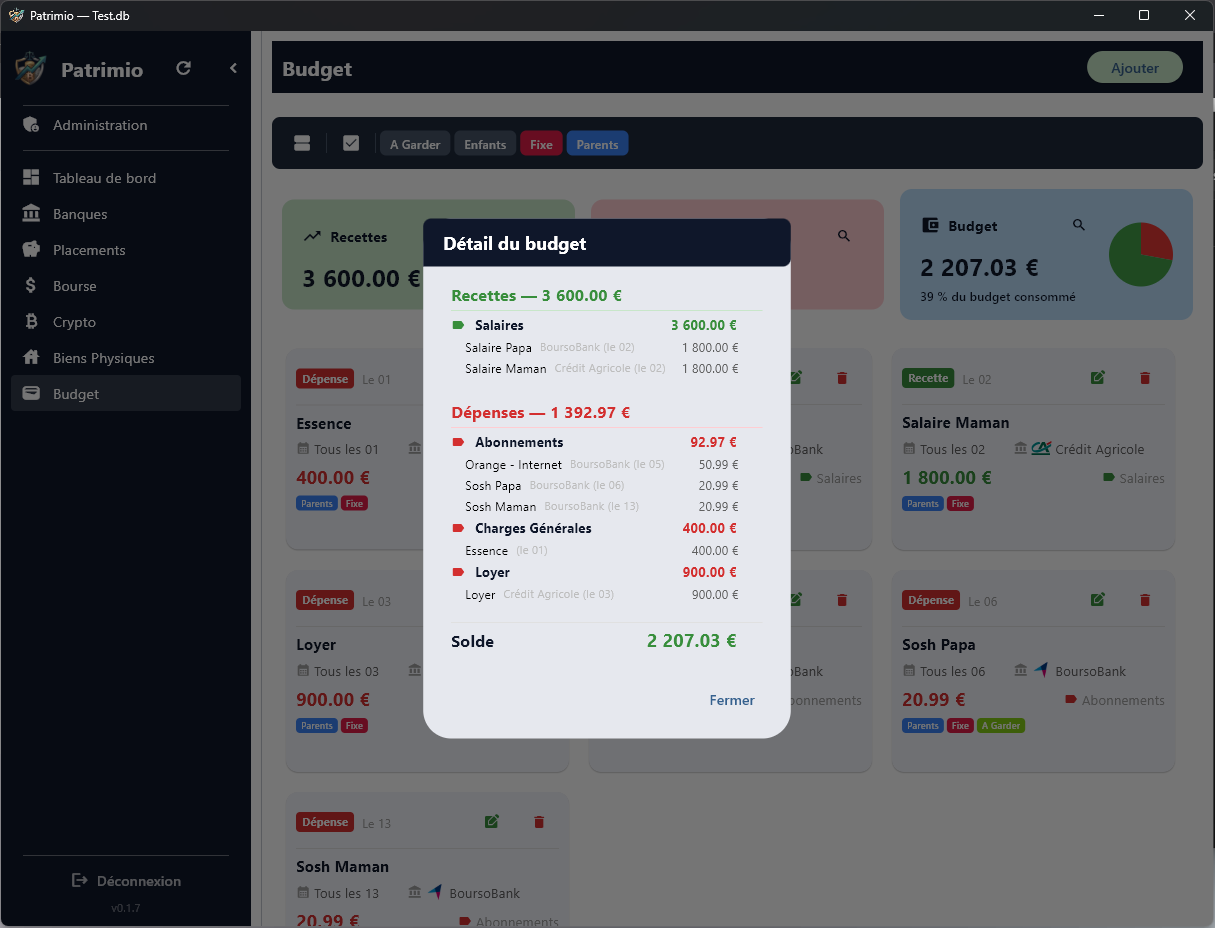Image resolution: width=1215 pixels, height=928 pixels.
Task: Click the Budget card icon in sidebar
Action: coord(31,394)
